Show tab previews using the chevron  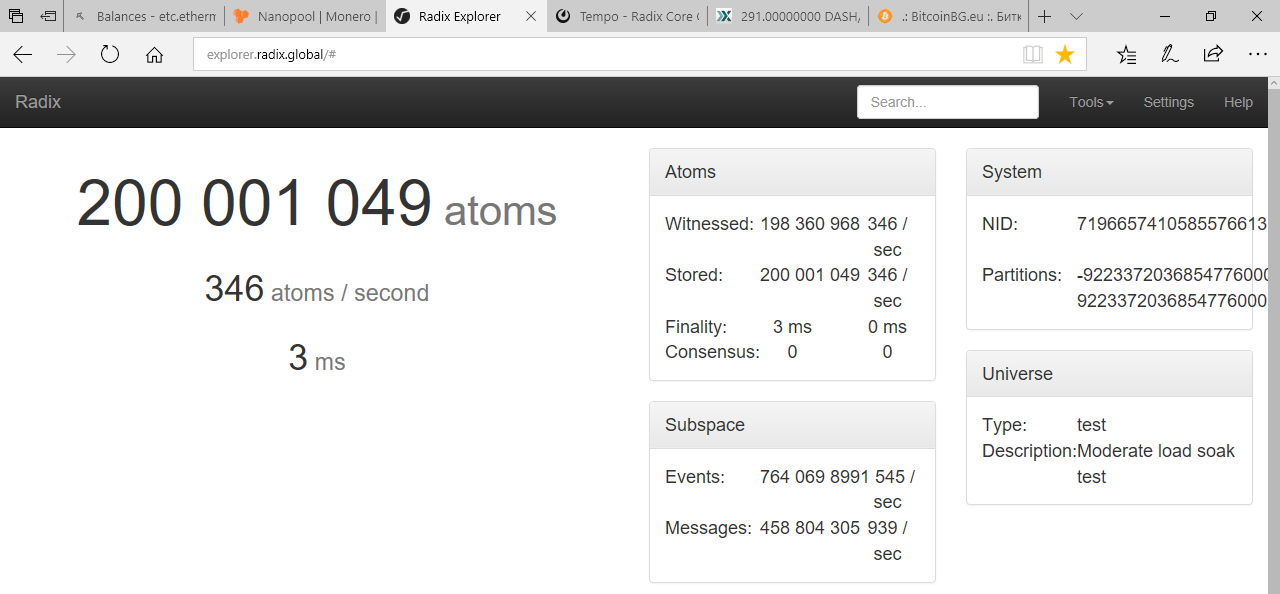point(1076,16)
